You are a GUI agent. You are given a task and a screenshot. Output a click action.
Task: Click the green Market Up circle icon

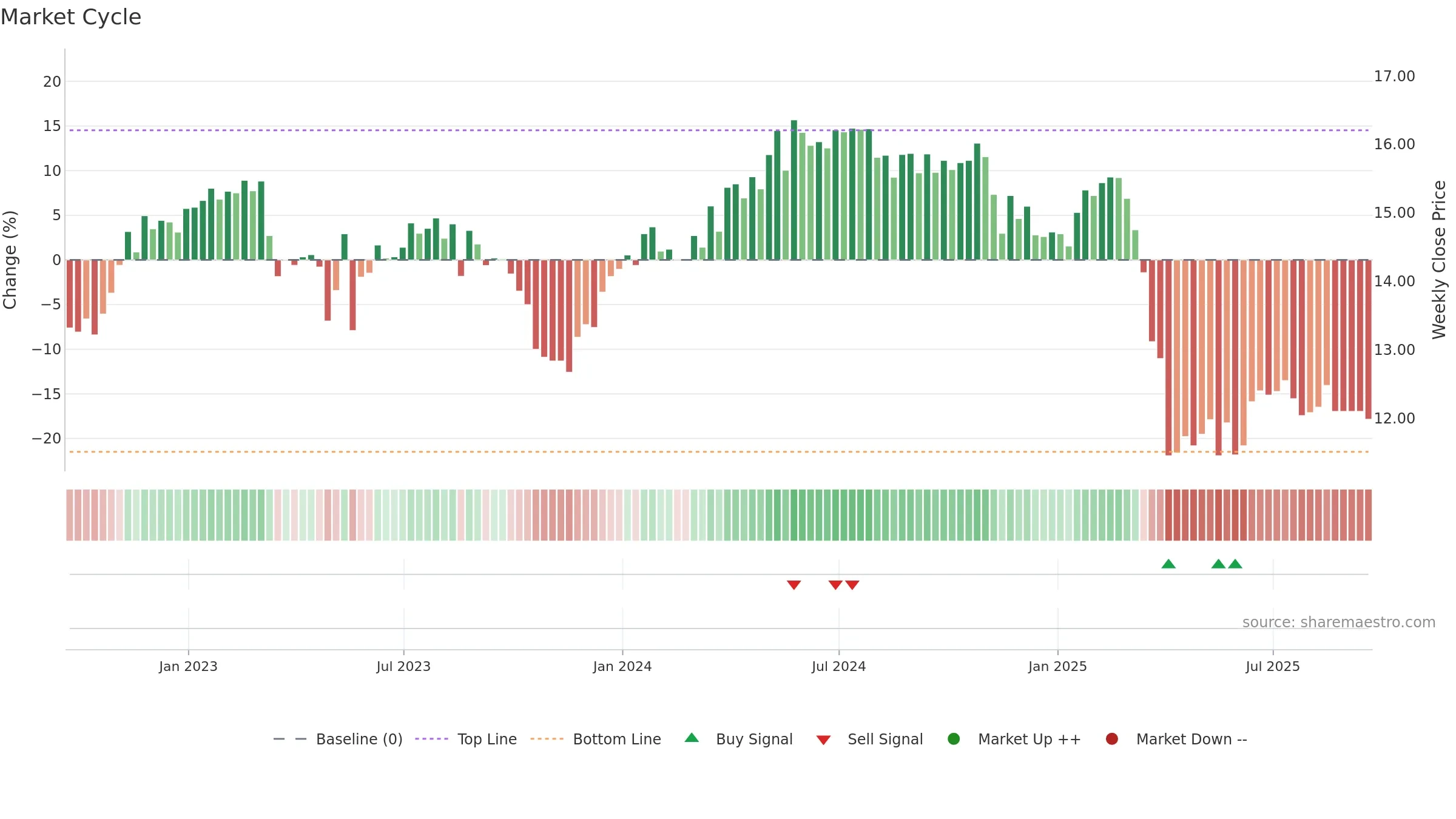point(954,739)
